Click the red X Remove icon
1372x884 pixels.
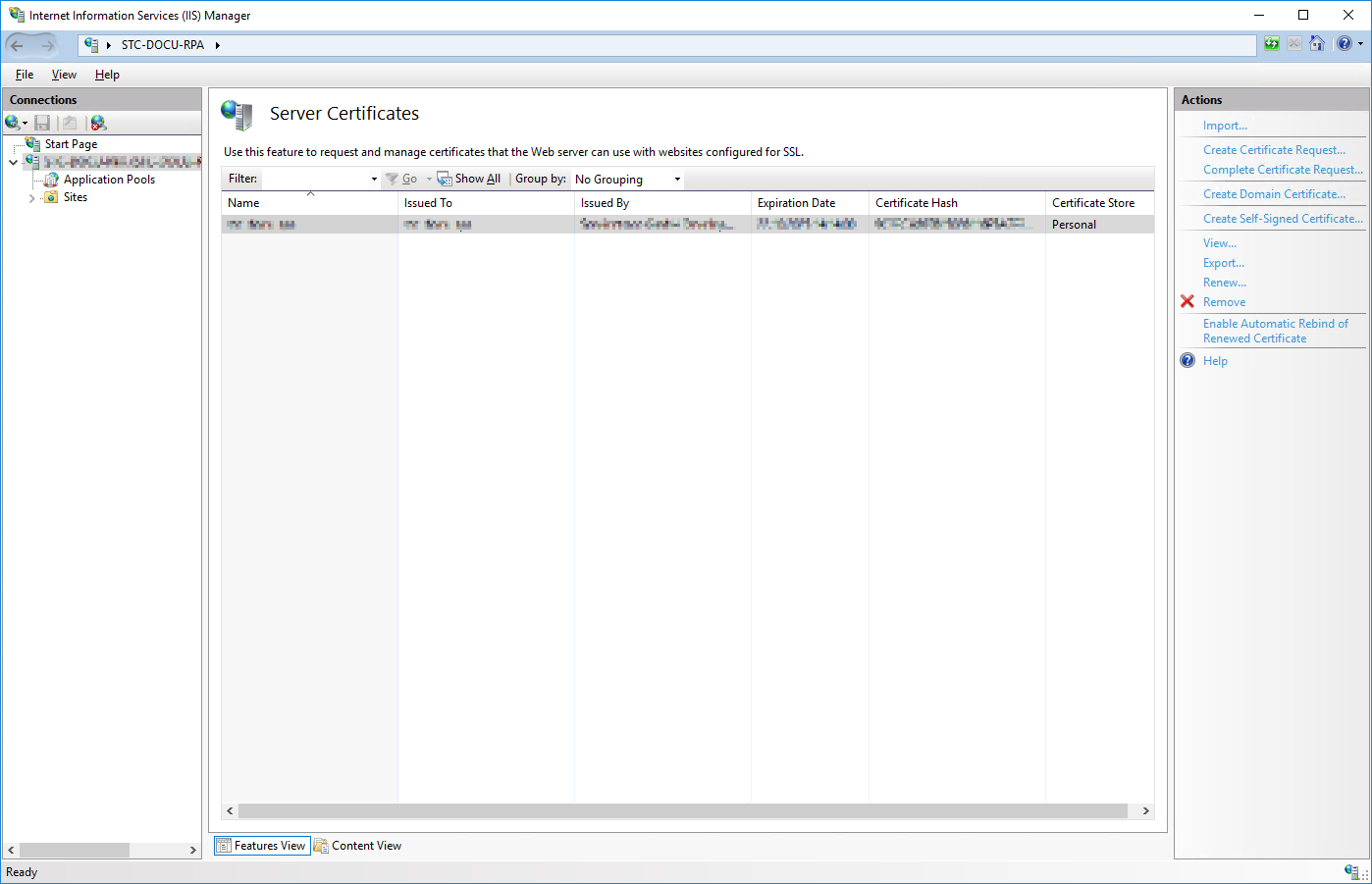click(1187, 301)
